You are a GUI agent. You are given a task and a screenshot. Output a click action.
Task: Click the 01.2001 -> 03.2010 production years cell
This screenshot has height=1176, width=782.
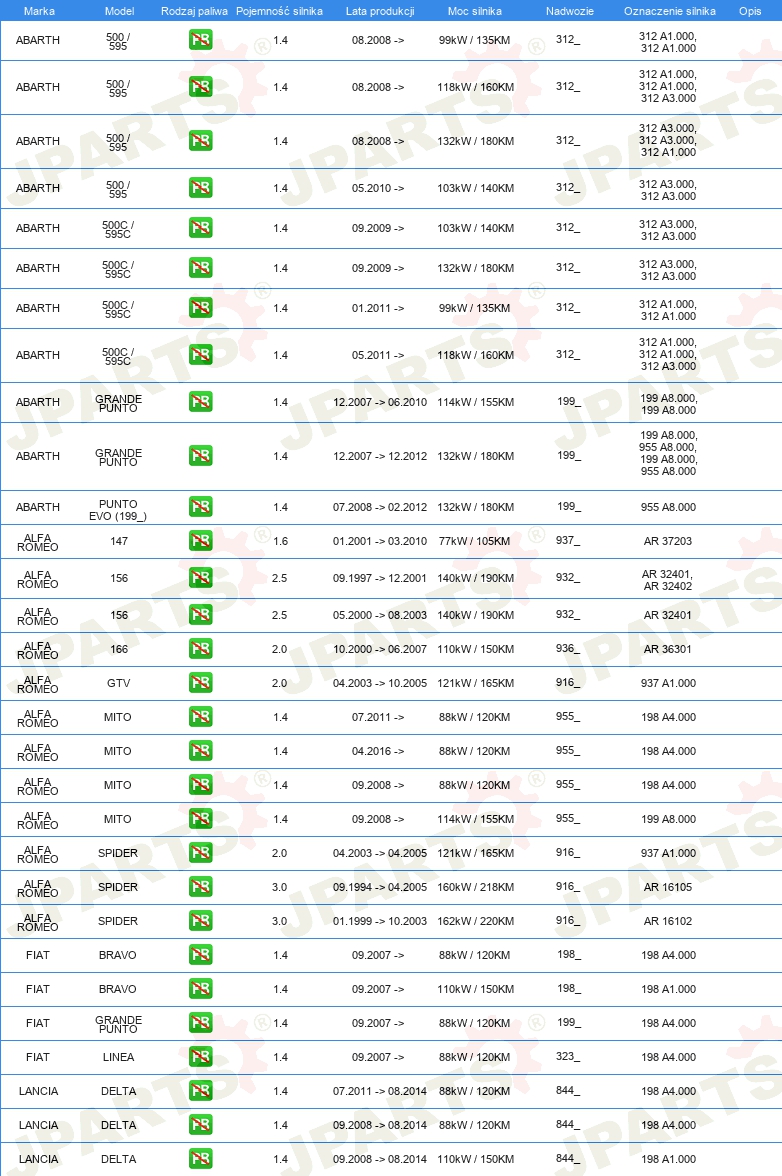[380, 541]
